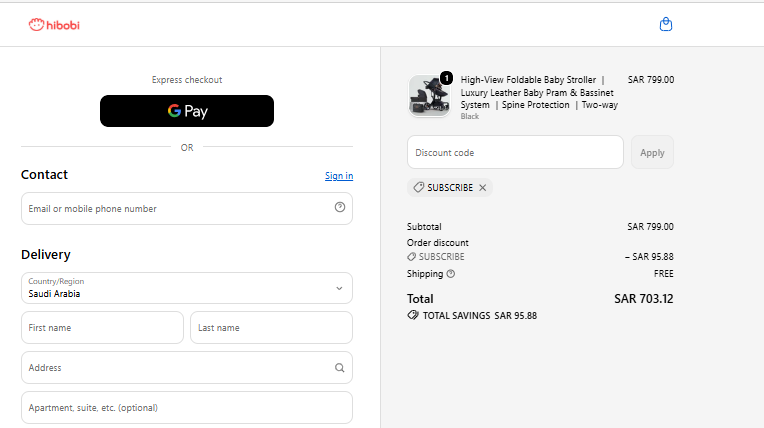The width and height of the screenshot is (764, 428).
Task: Click the Discount code field
Action: (x=515, y=153)
